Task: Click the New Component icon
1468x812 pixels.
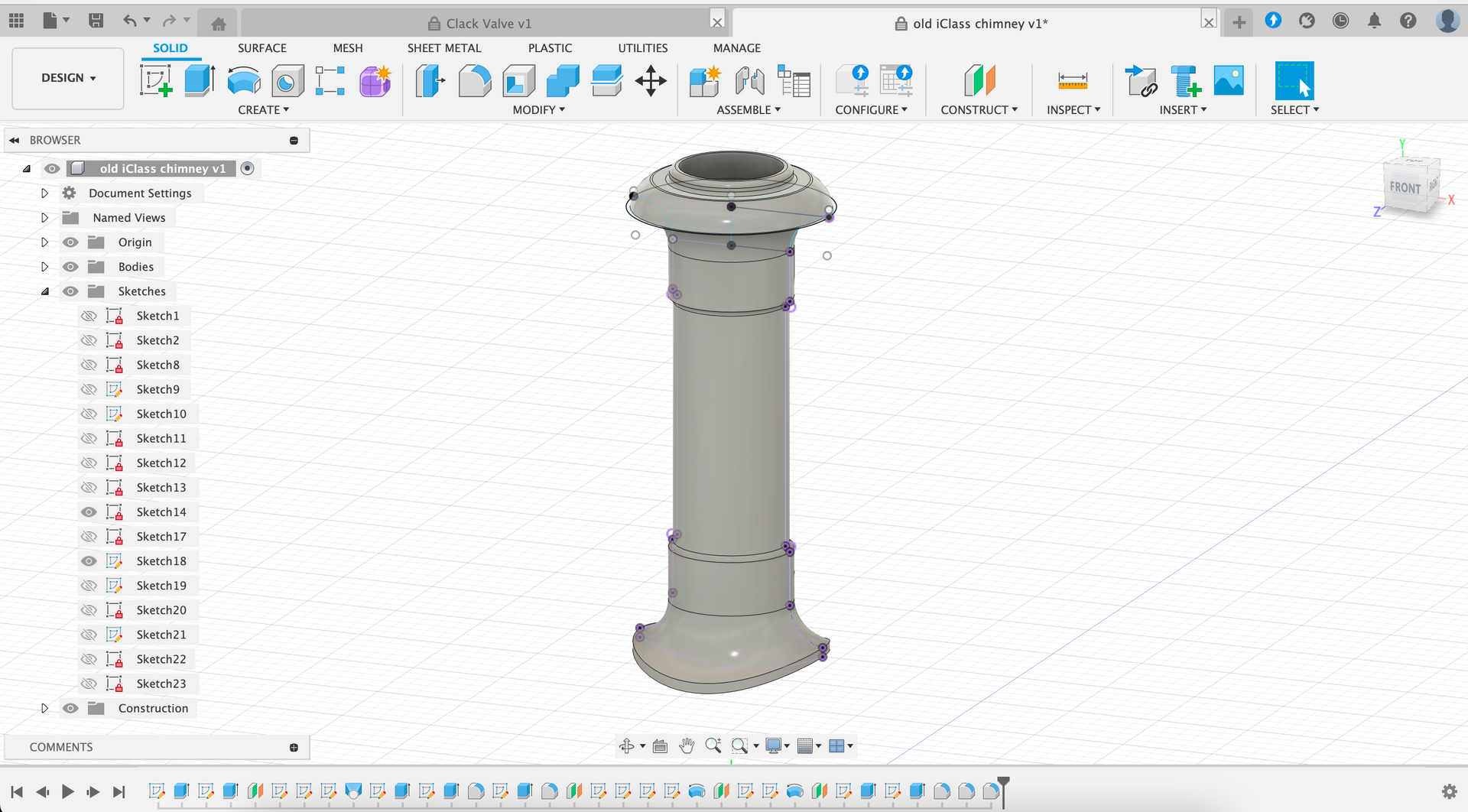Action: 705,80
